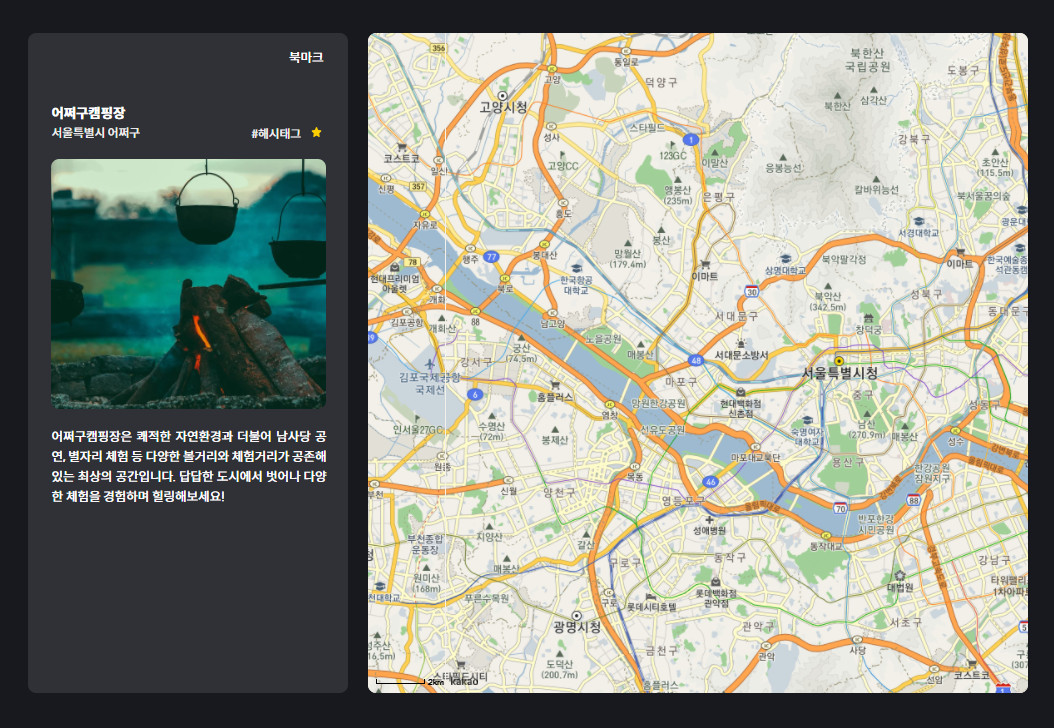Click the 어쩌구캠핑장 title
1054x728 pixels.
pyautogui.click(x=88, y=113)
